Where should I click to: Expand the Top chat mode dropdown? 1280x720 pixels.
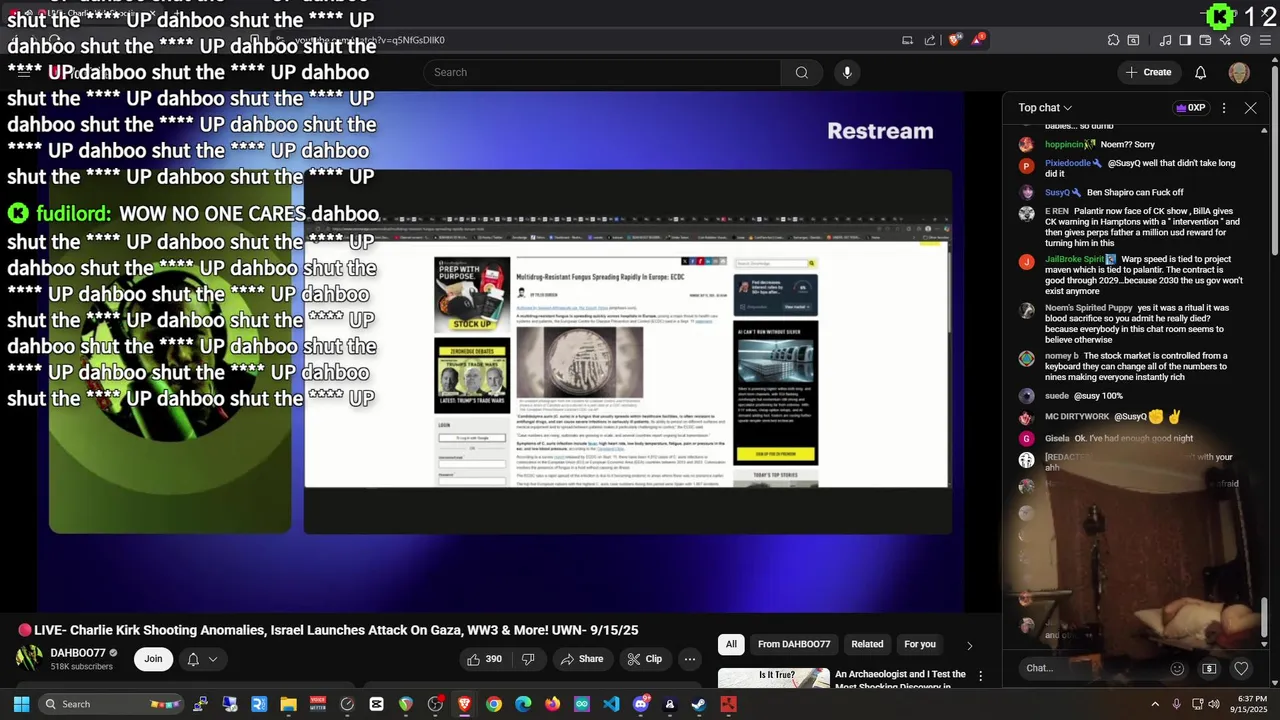[x=1045, y=108]
